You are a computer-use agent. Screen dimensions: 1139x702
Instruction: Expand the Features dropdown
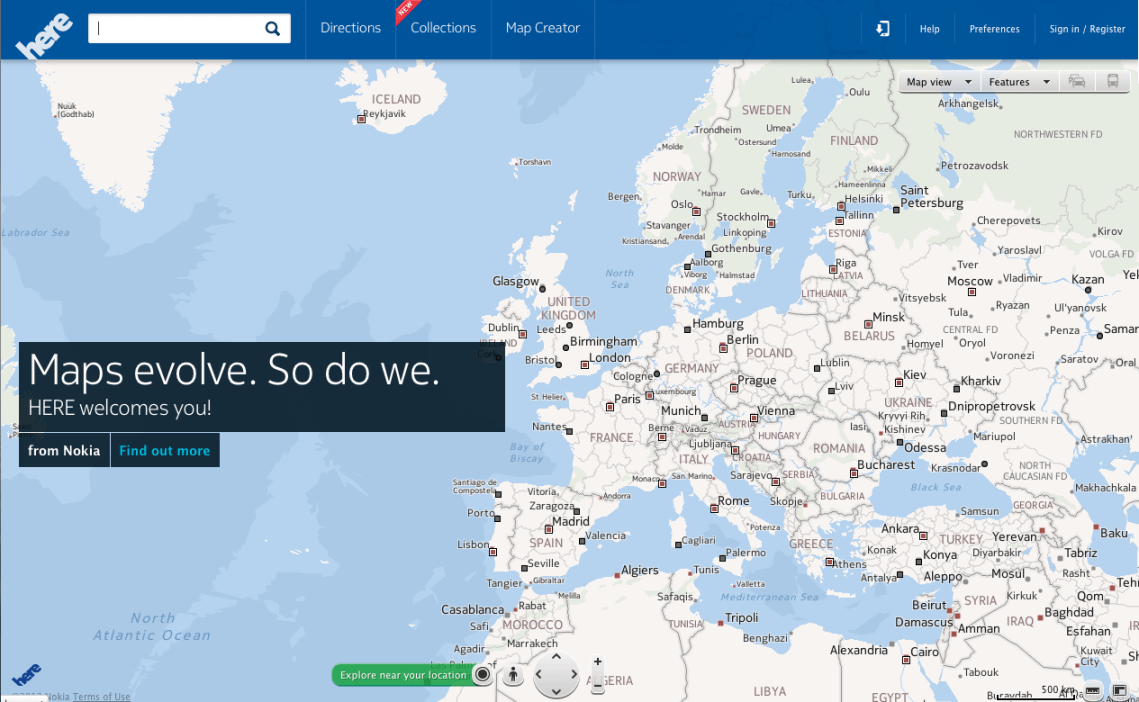[1019, 82]
